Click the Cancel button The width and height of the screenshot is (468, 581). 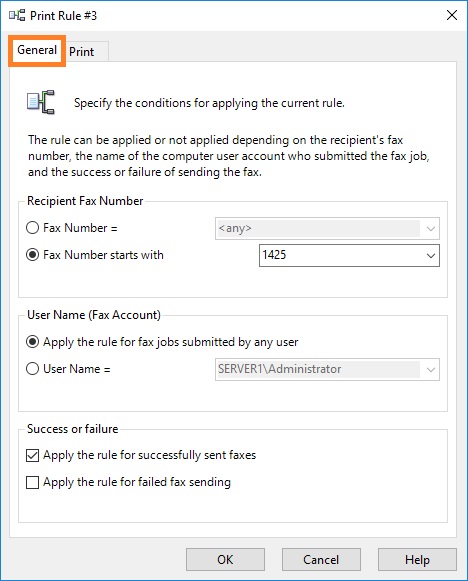(321, 560)
